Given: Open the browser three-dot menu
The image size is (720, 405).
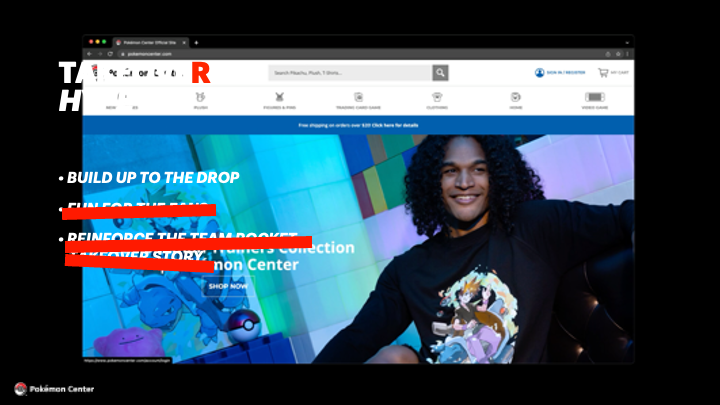Looking at the screenshot, I should [x=627, y=54].
